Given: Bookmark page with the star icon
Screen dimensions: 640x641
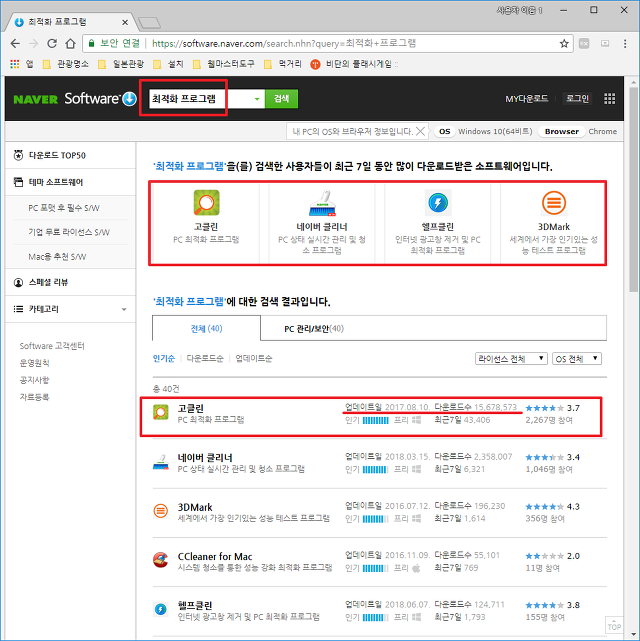Looking at the screenshot, I should [564, 43].
